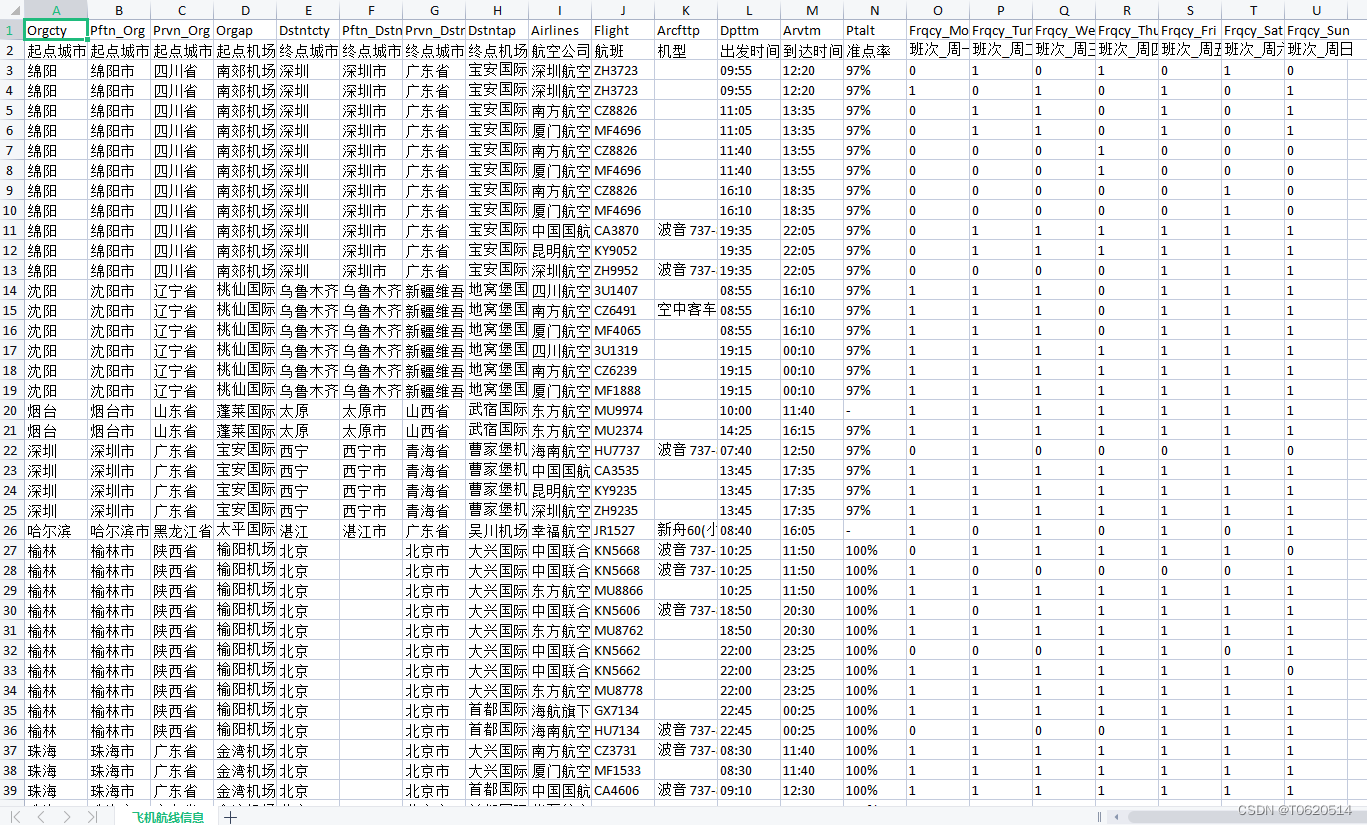
Task: Click the Arcfttp header cell
Action: tap(686, 30)
